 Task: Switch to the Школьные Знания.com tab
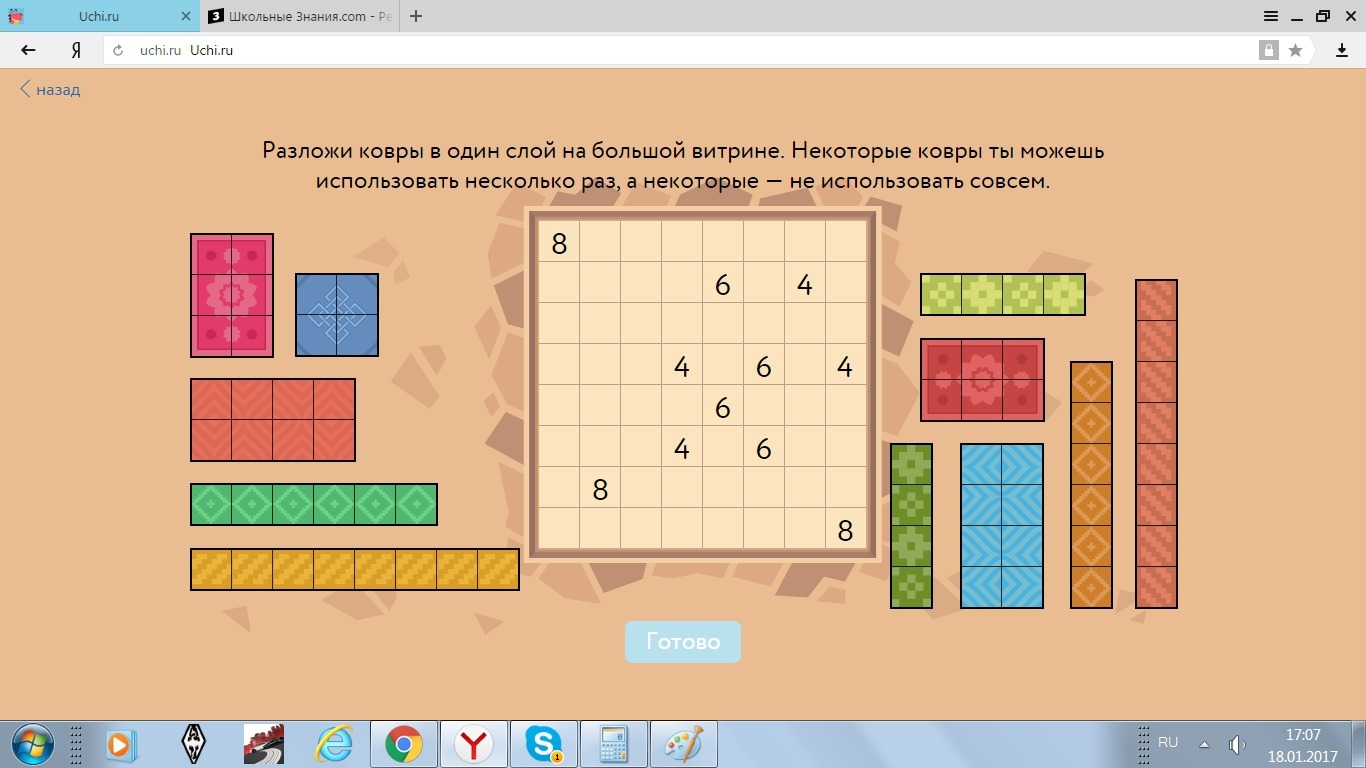[300, 16]
